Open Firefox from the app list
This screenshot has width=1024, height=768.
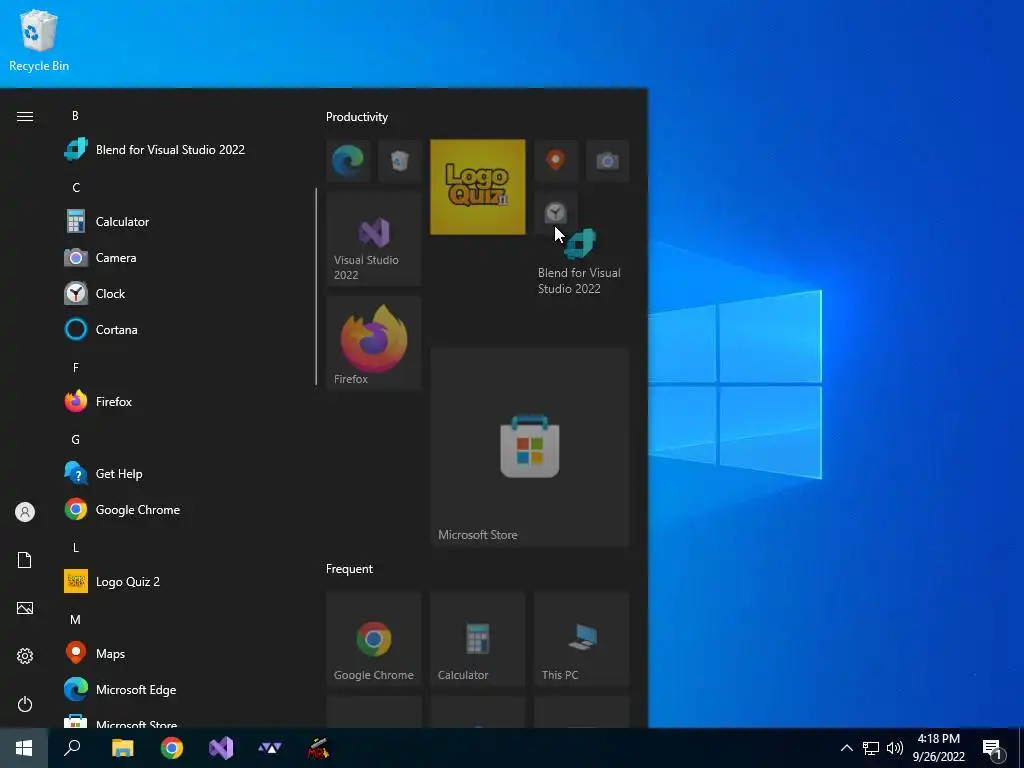pyautogui.click(x=99, y=402)
